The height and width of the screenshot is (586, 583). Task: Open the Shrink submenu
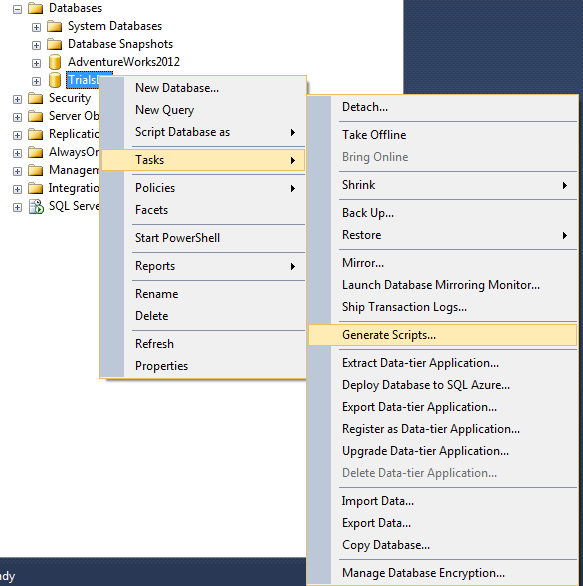click(442, 185)
